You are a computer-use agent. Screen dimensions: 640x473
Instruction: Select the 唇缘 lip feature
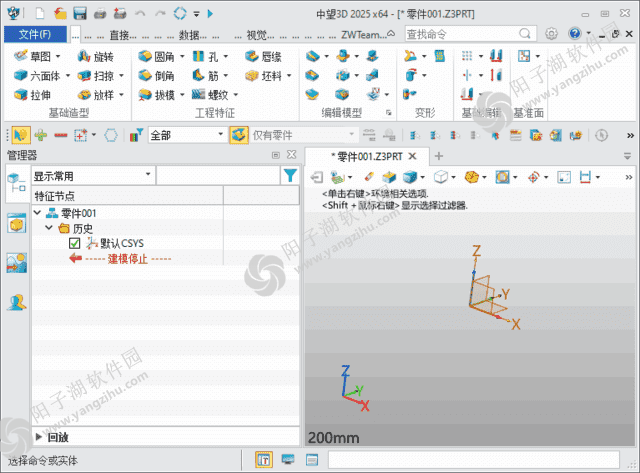pos(263,56)
